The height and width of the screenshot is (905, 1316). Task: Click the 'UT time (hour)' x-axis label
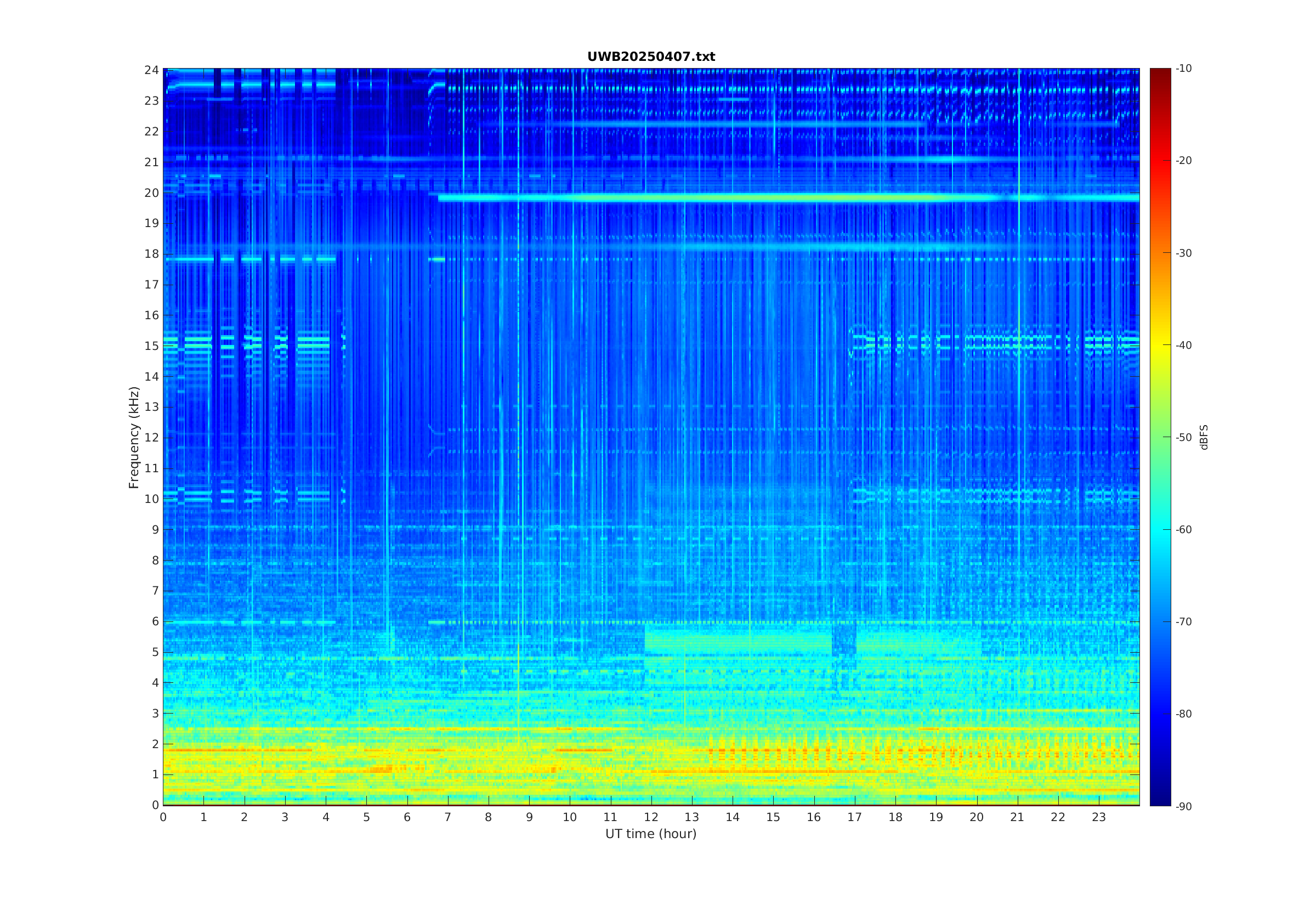click(651, 834)
